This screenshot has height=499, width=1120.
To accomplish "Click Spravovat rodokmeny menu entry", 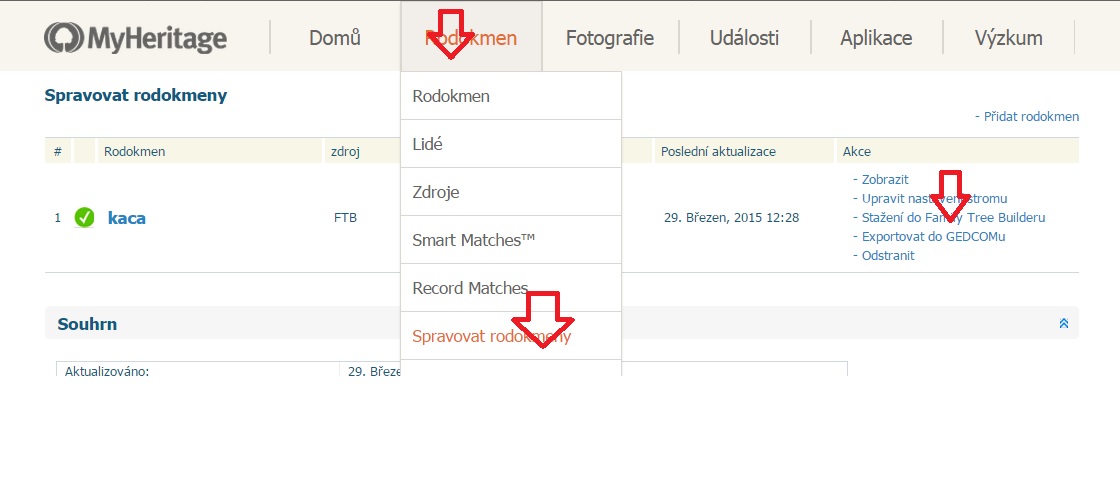I will [491, 336].
